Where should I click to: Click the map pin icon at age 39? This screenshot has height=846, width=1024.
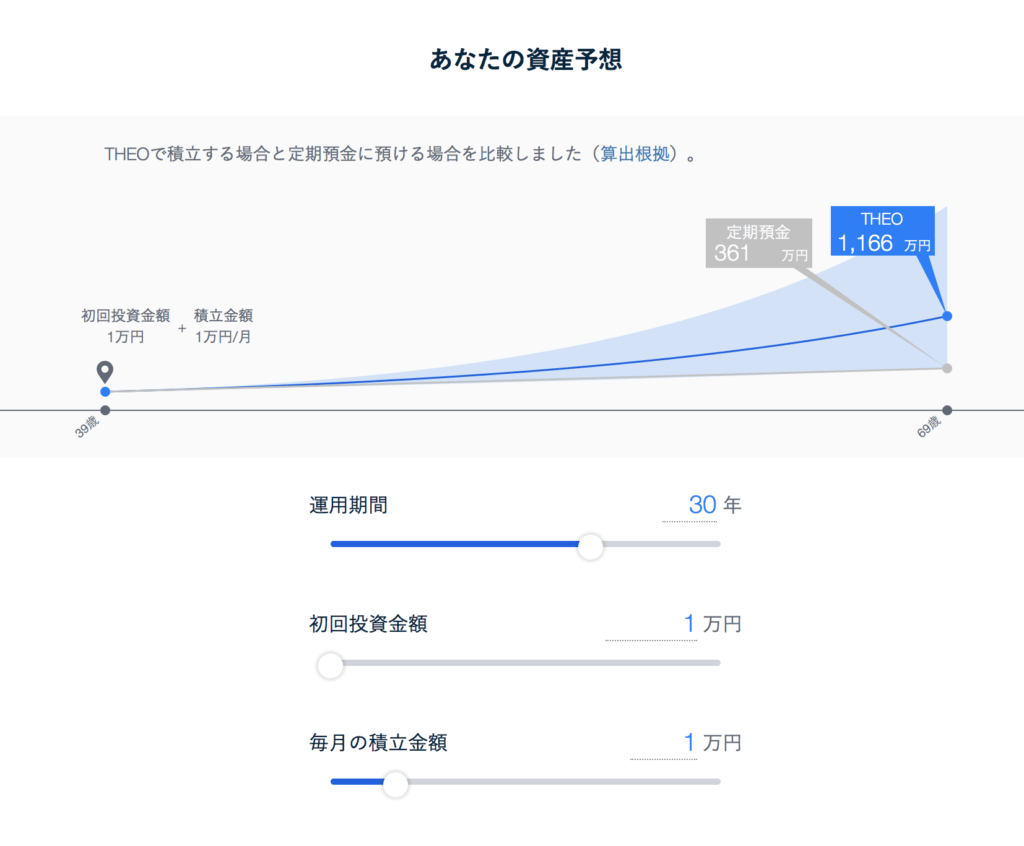[x=104, y=372]
